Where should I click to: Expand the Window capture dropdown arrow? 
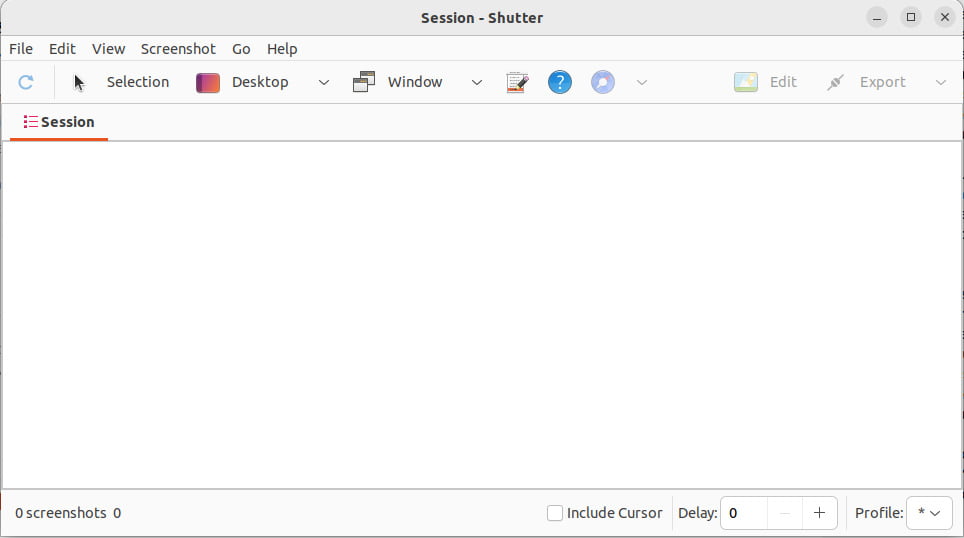click(476, 82)
